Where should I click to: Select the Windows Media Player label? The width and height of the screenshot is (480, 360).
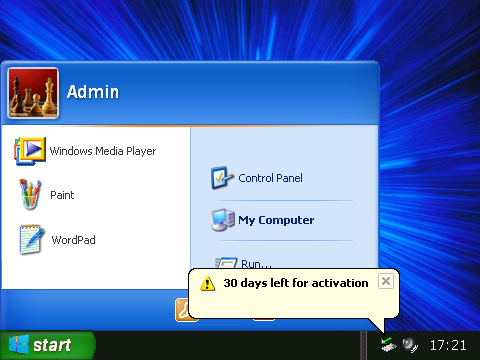(103, 151)
